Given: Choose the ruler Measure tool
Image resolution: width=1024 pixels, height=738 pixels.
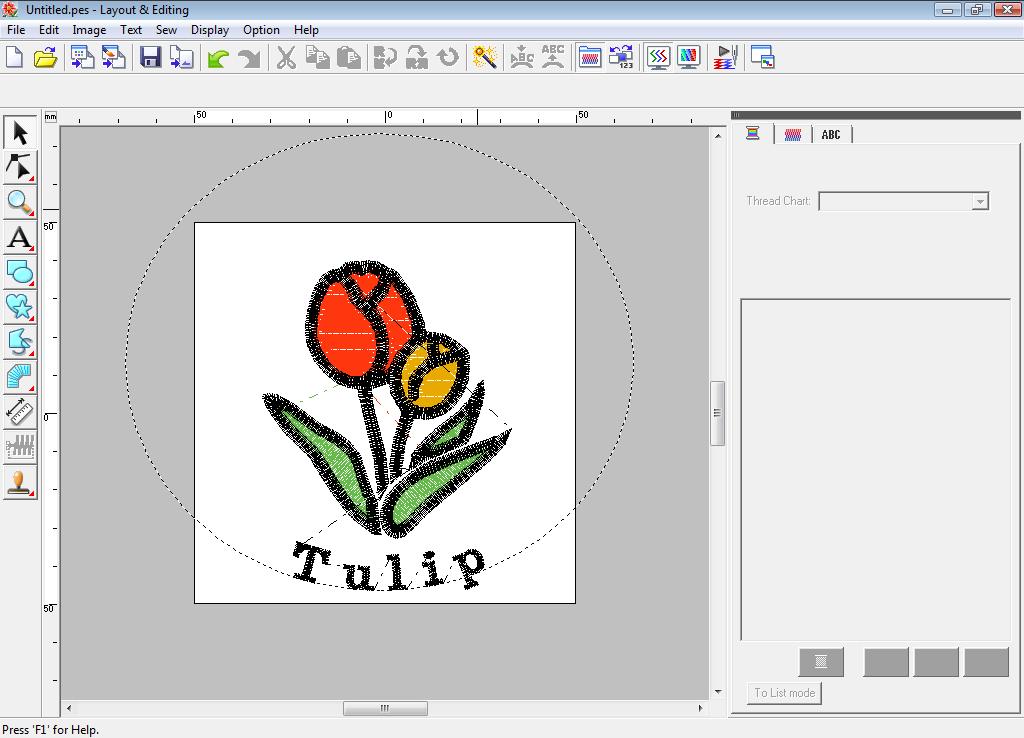Looking at the screenshot, I should tap(20, 412).
